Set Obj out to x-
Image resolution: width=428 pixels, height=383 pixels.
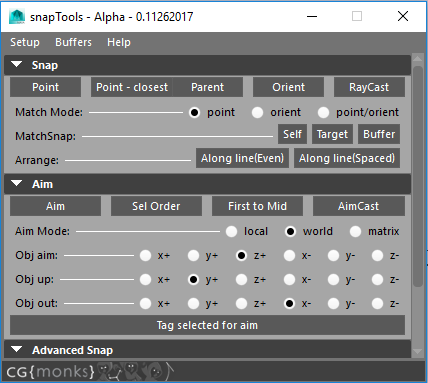coord(289,304)
